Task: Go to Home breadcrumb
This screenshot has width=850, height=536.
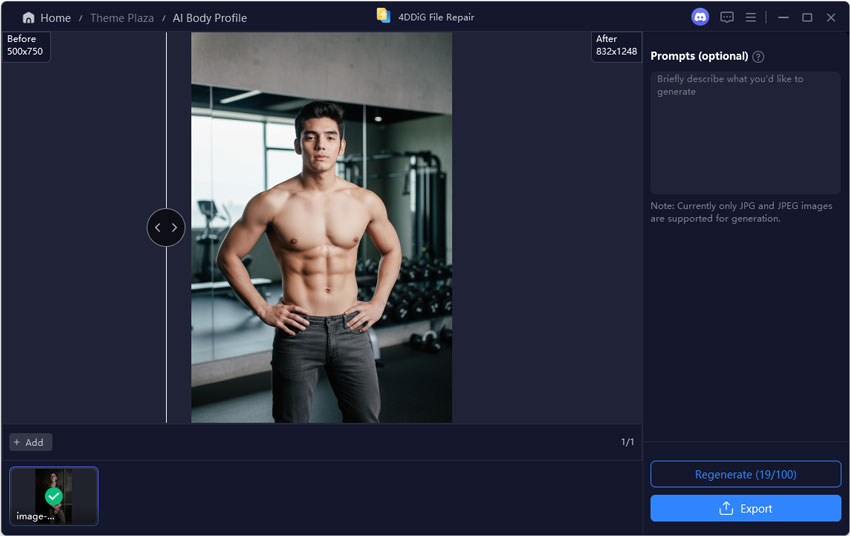Action: pos(55,18)
